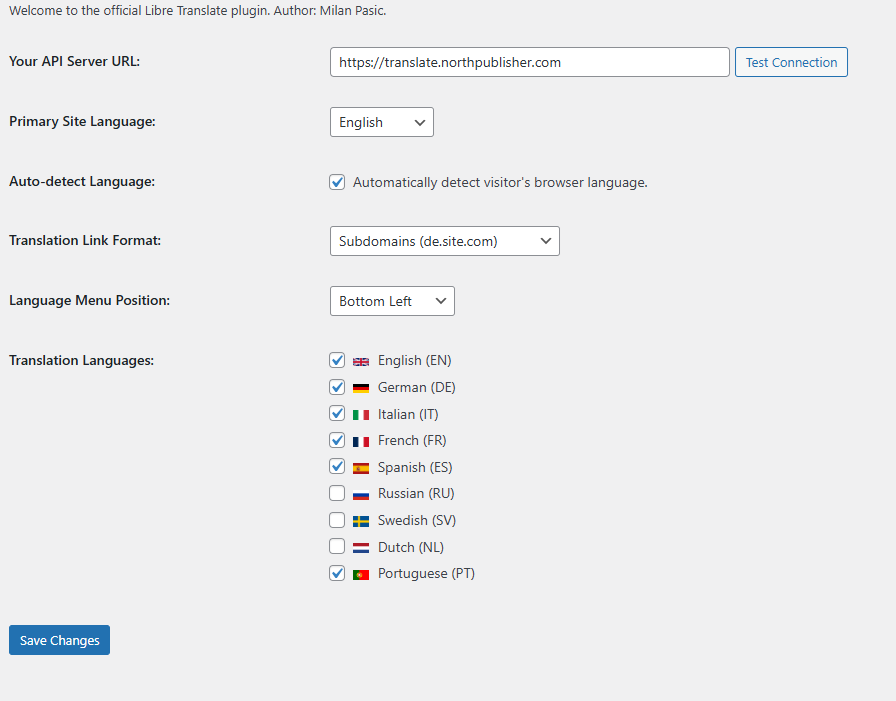Open the Language Menu Position dropdown

coord(392,300)
